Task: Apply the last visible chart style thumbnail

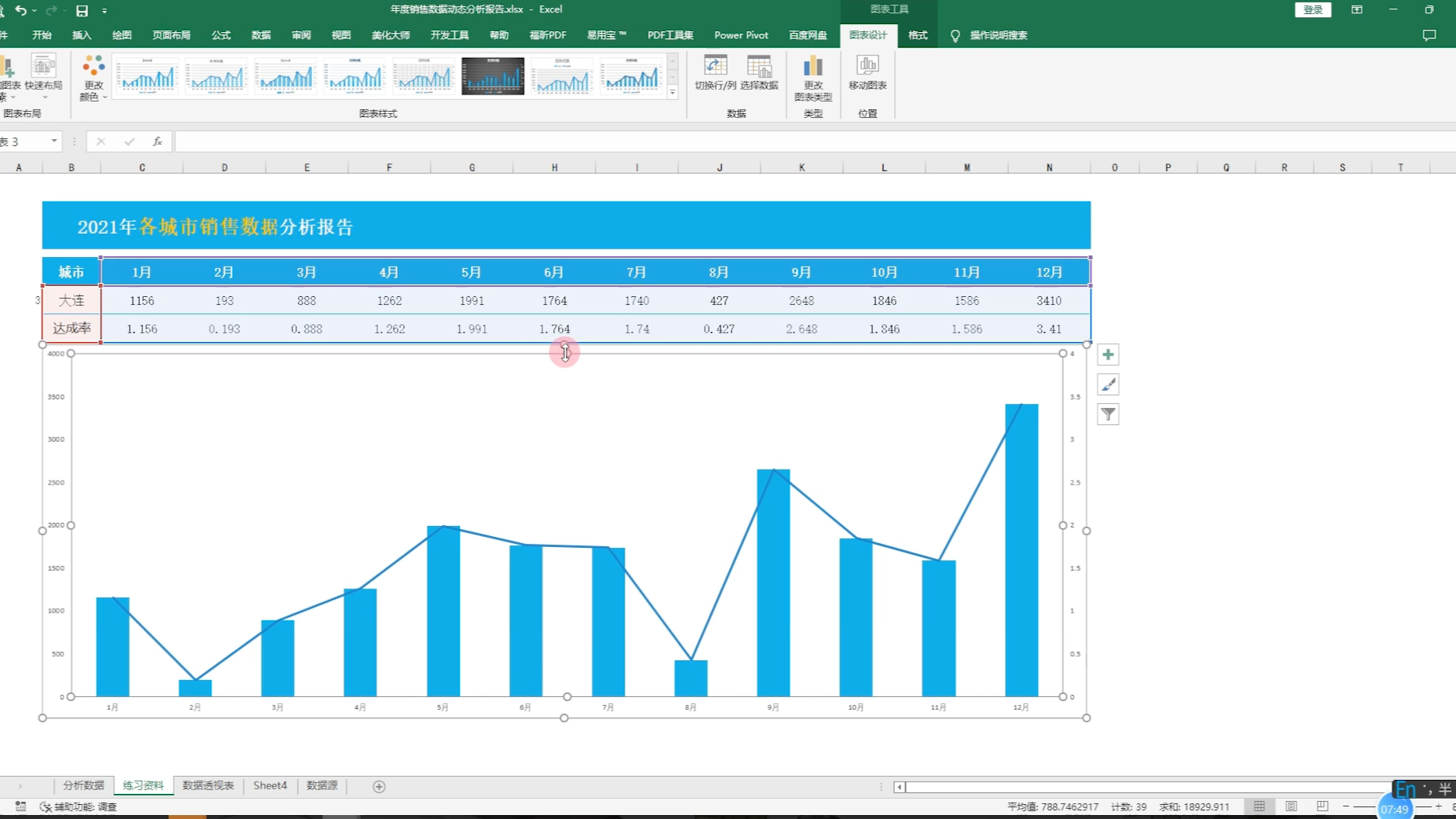Action: [x=631, y=76]
